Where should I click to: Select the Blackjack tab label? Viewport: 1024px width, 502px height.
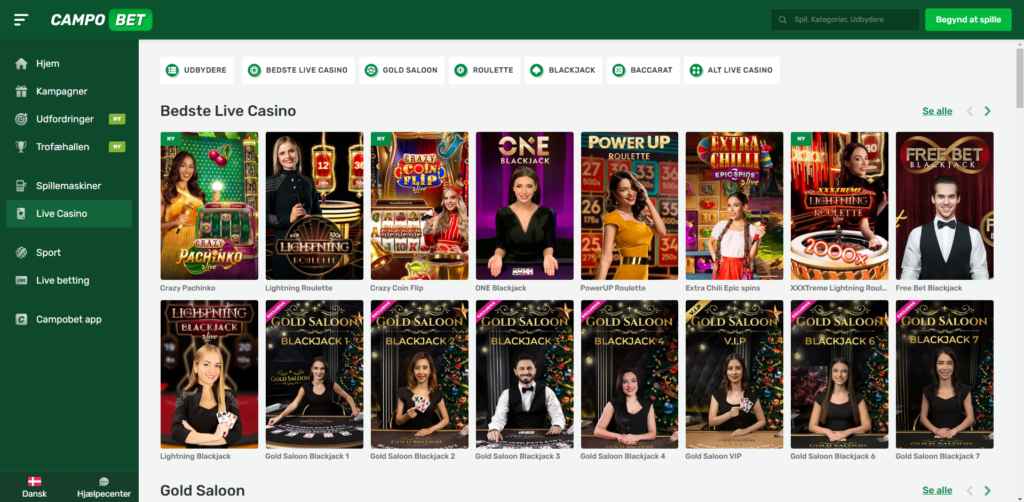click(x=572, y=70)
